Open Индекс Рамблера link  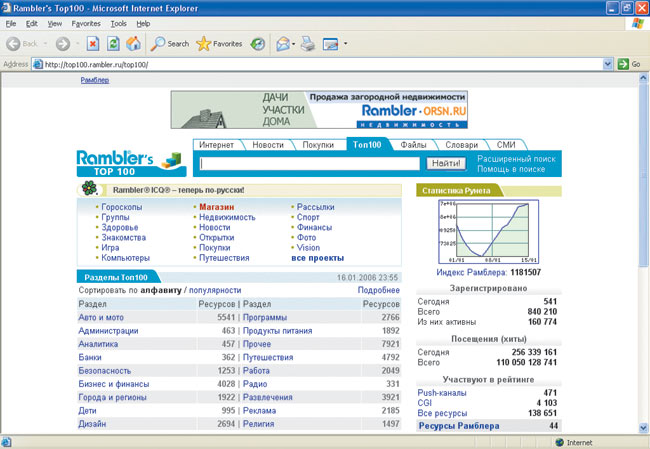pos(471,272)
